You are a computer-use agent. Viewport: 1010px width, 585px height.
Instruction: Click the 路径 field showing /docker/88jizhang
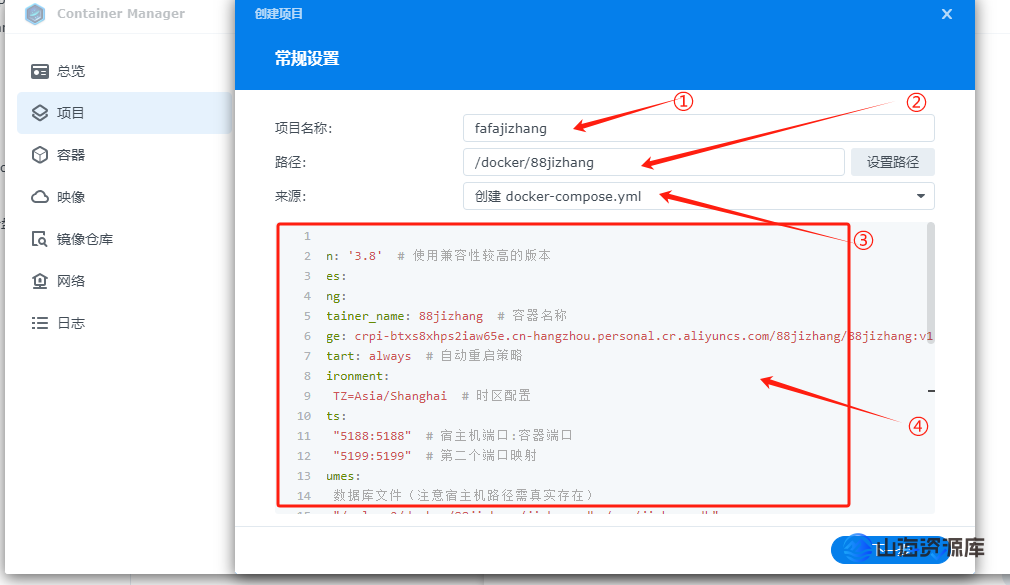(x=653, y=162)
